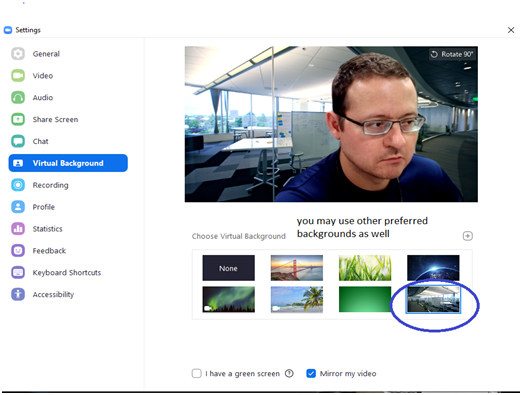Select the aurora borealis video background
The height and width of the screenshot is (395, 522).
229,299
